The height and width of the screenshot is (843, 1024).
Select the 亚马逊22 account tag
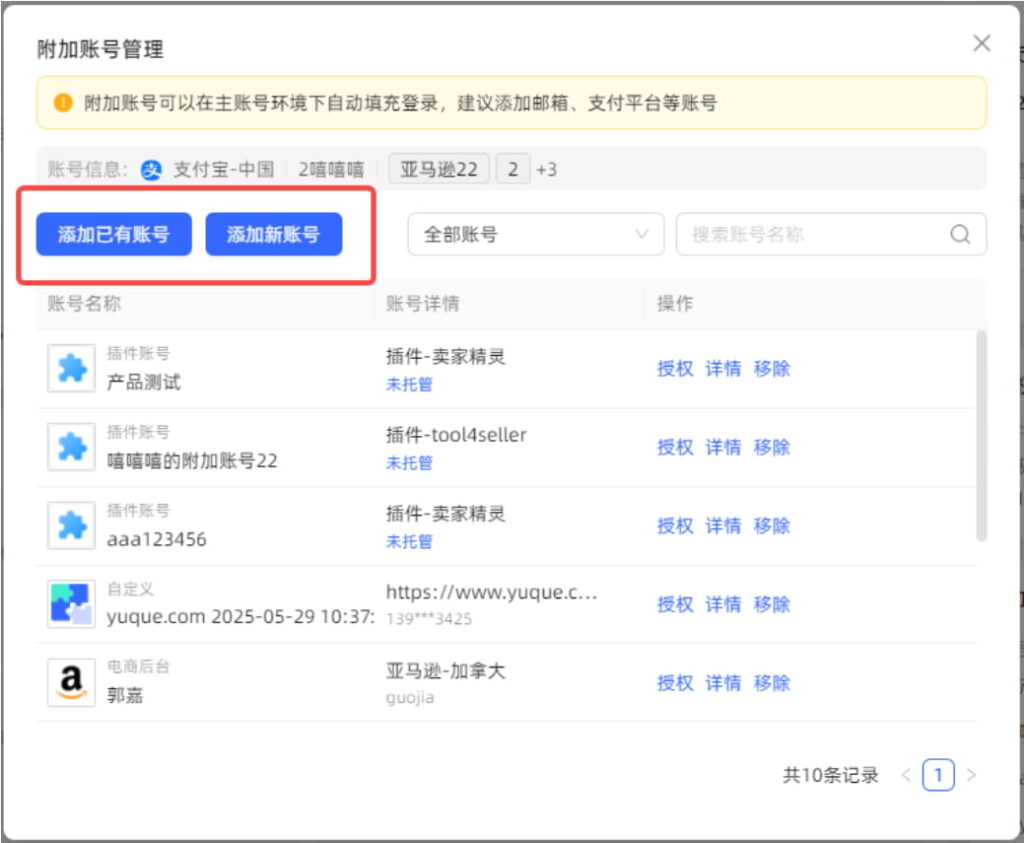tap(439, 169)
